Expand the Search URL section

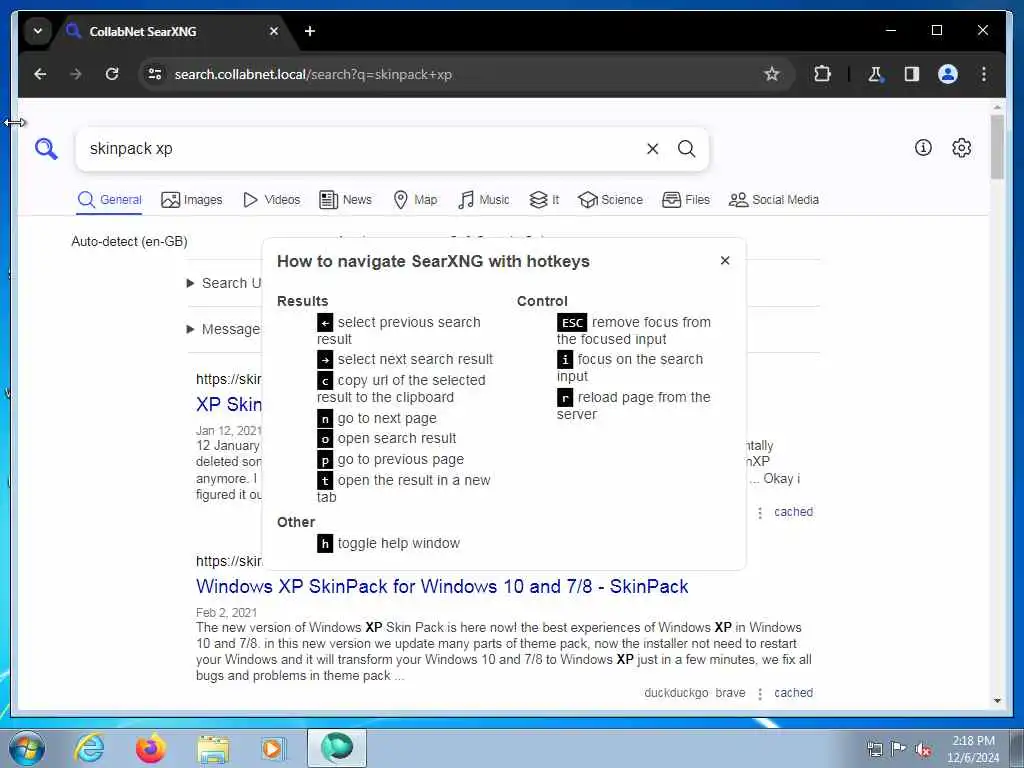coord(224,283)
